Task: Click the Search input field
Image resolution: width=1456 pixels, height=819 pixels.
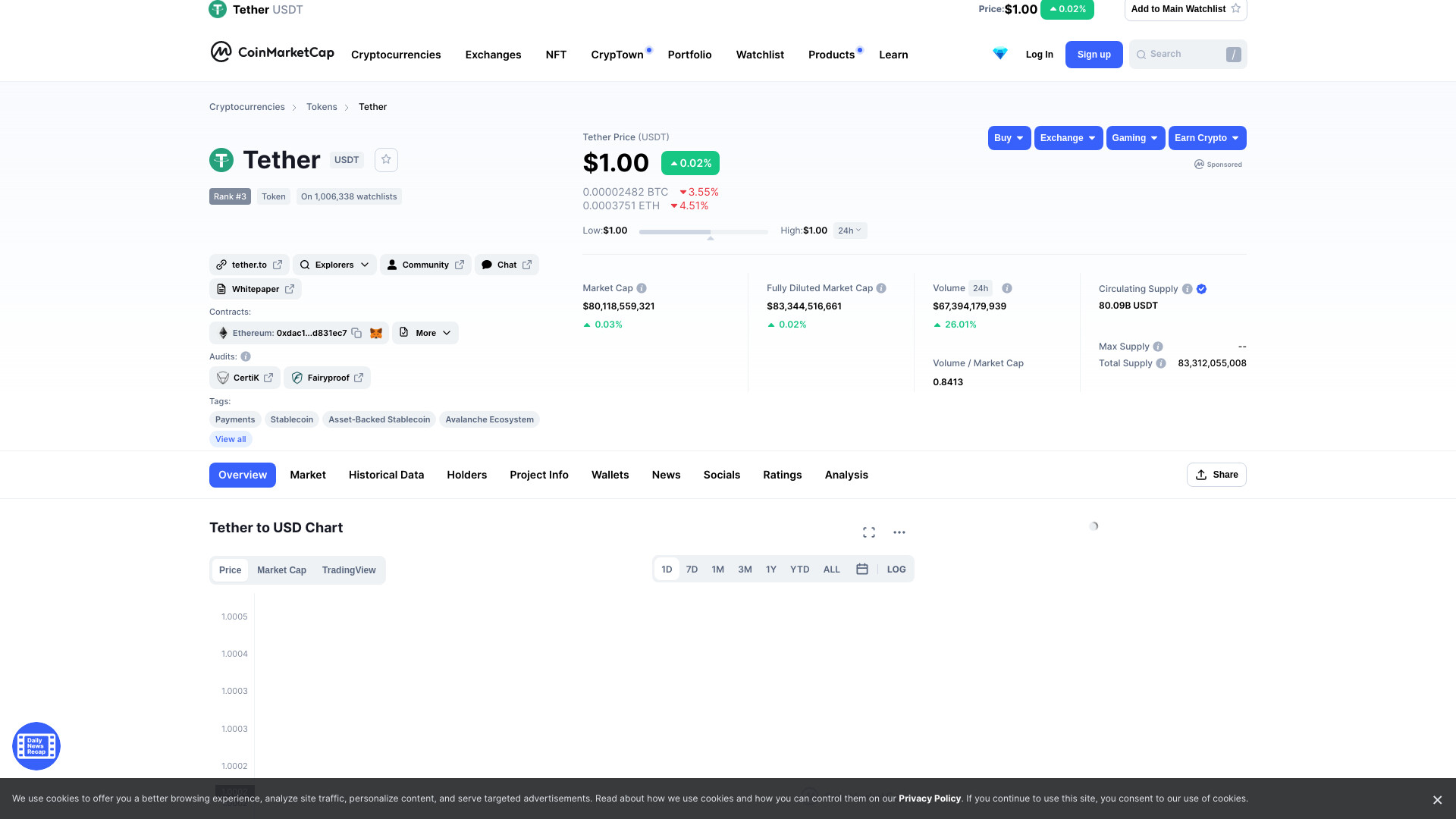Action: [1188, 55]
